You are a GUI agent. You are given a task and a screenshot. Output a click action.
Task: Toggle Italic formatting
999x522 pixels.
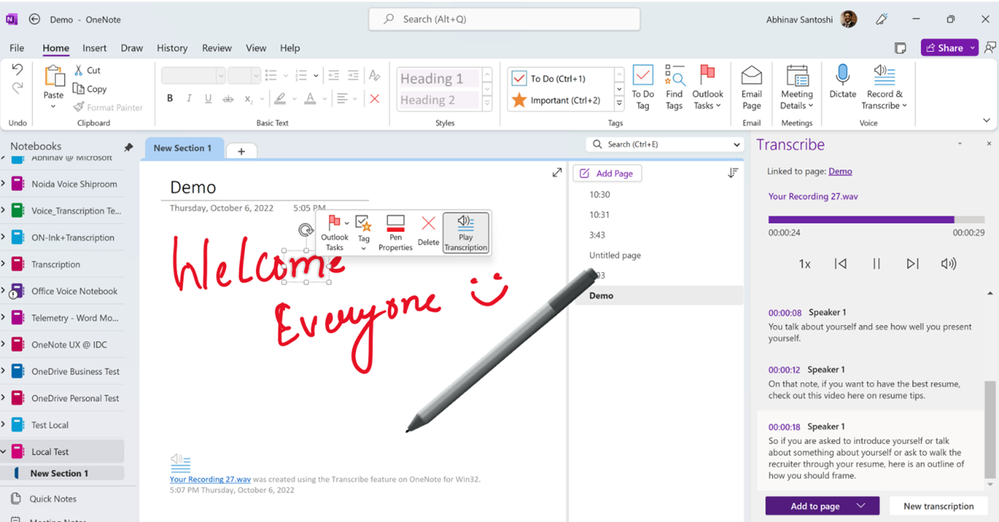[189, 98]
